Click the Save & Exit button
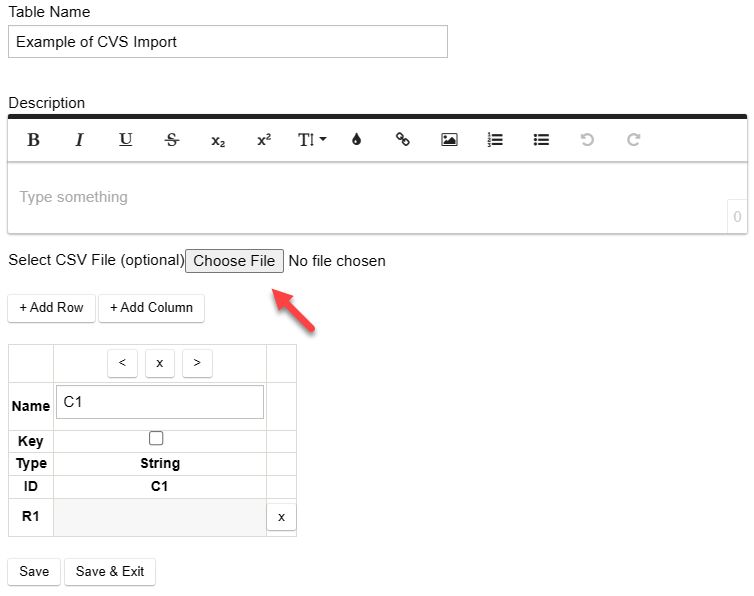Screen dimensions: 754x596 point(110,572)
